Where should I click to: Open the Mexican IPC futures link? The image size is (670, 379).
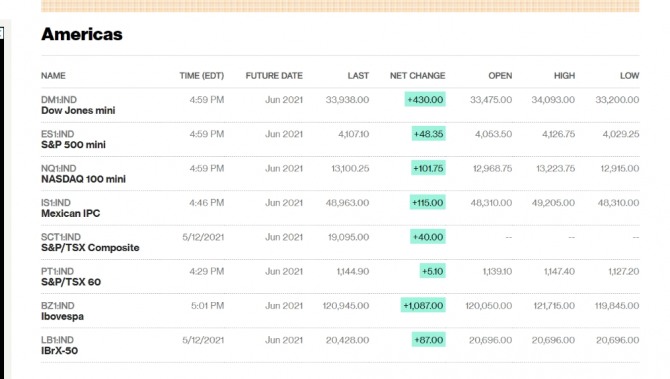(x=71, y=213)
